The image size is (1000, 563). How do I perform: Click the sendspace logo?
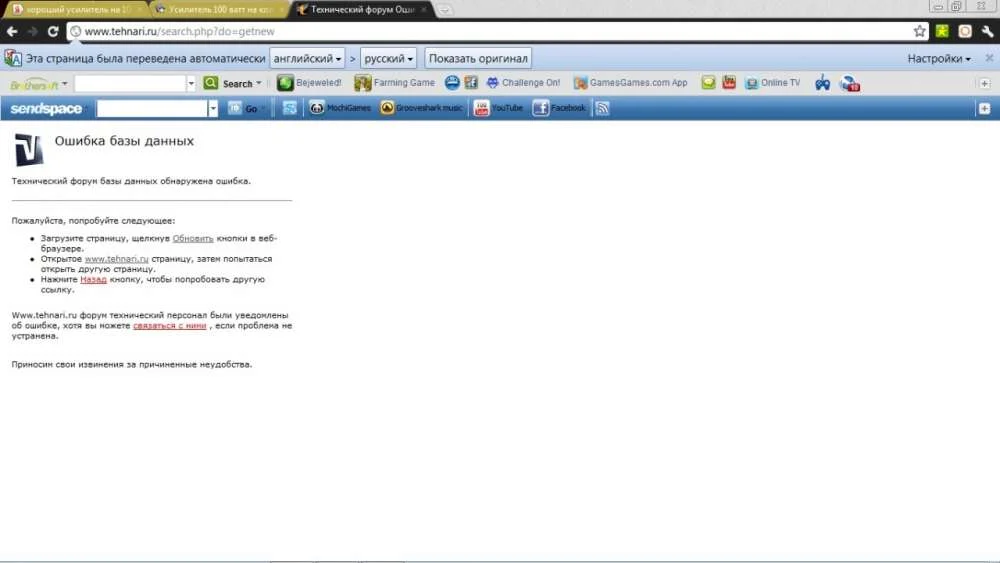coord(46,109)
